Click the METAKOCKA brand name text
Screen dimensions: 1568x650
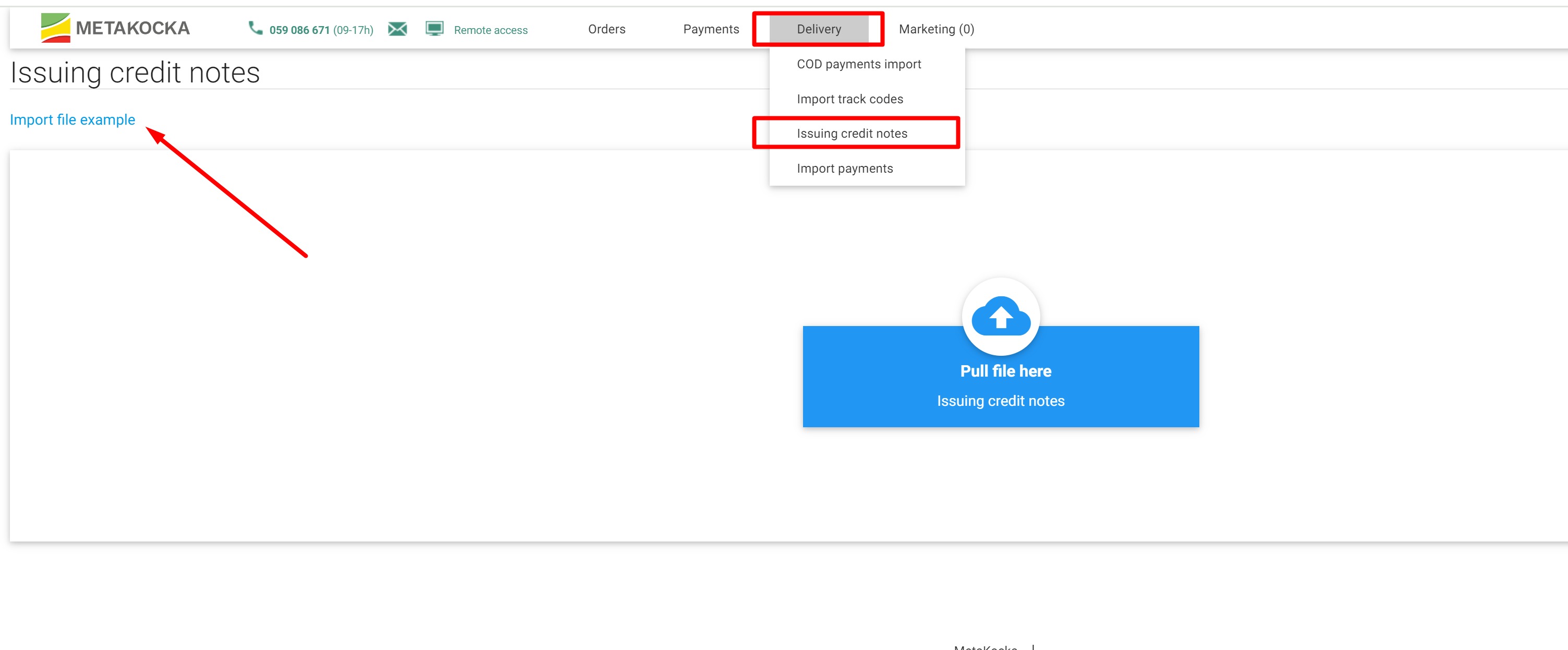tap(132, 28)
